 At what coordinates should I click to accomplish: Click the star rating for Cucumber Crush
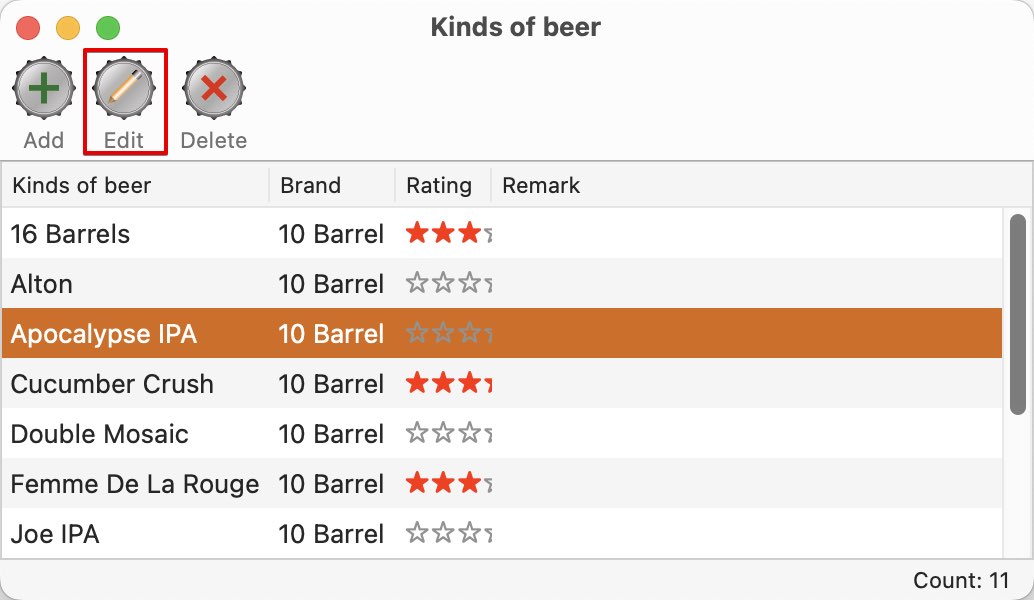(x=448, y=383)
